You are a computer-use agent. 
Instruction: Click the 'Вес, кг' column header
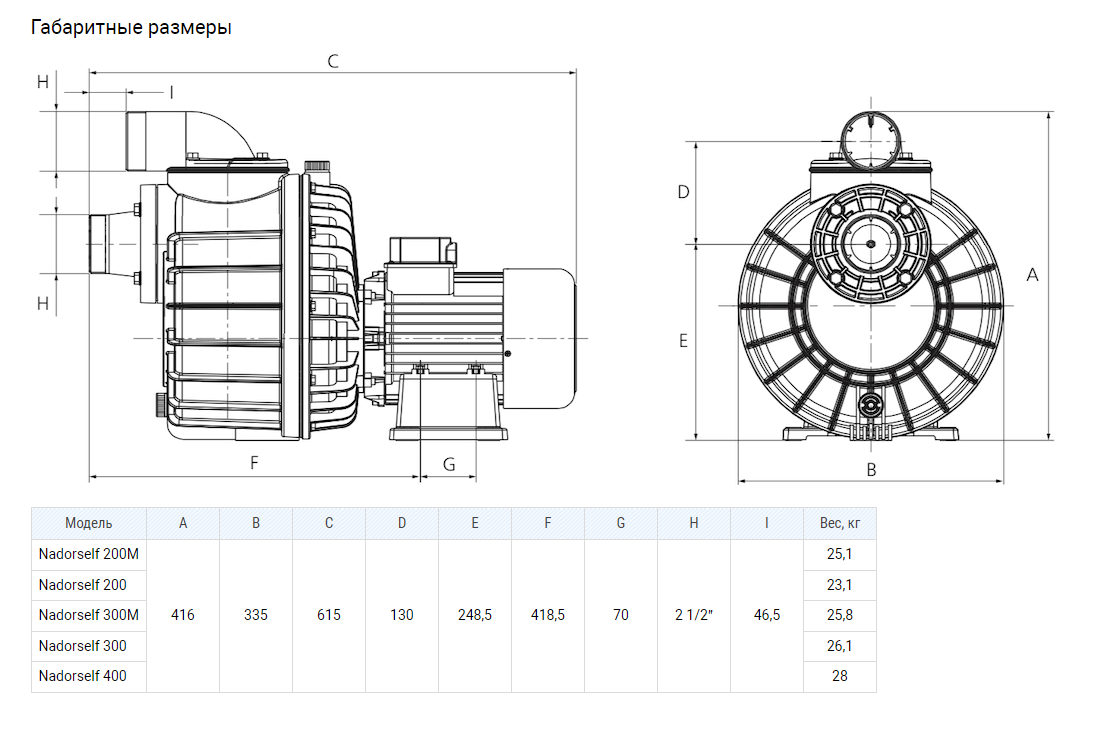pyautogui.click(x=839, y=523)
